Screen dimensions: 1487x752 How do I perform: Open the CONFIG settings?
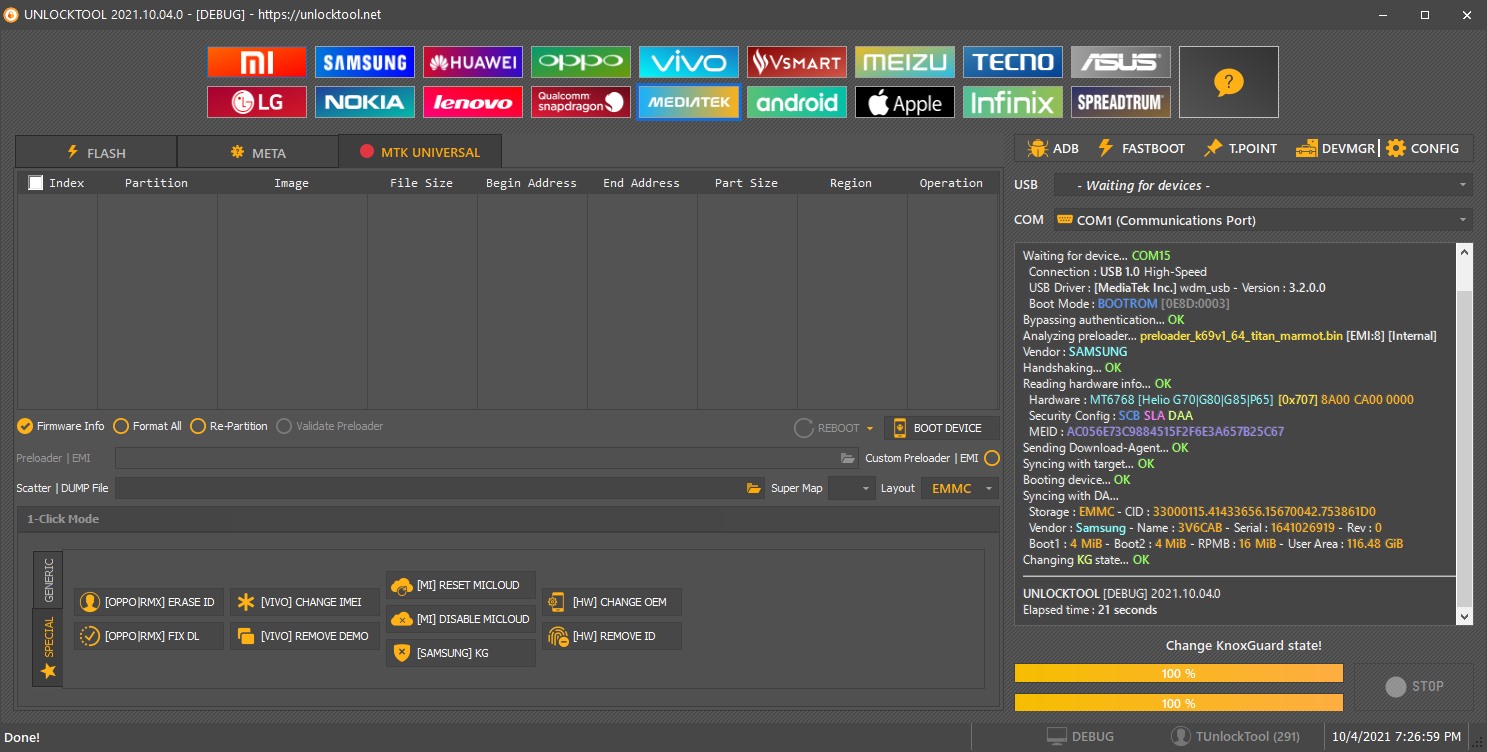pyautogui.click(x=1422, y=148)
